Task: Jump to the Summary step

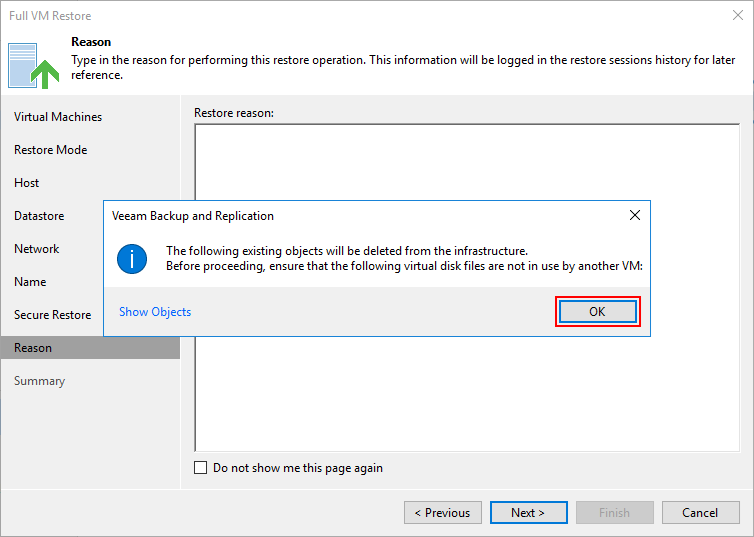Action: (39, 381)
